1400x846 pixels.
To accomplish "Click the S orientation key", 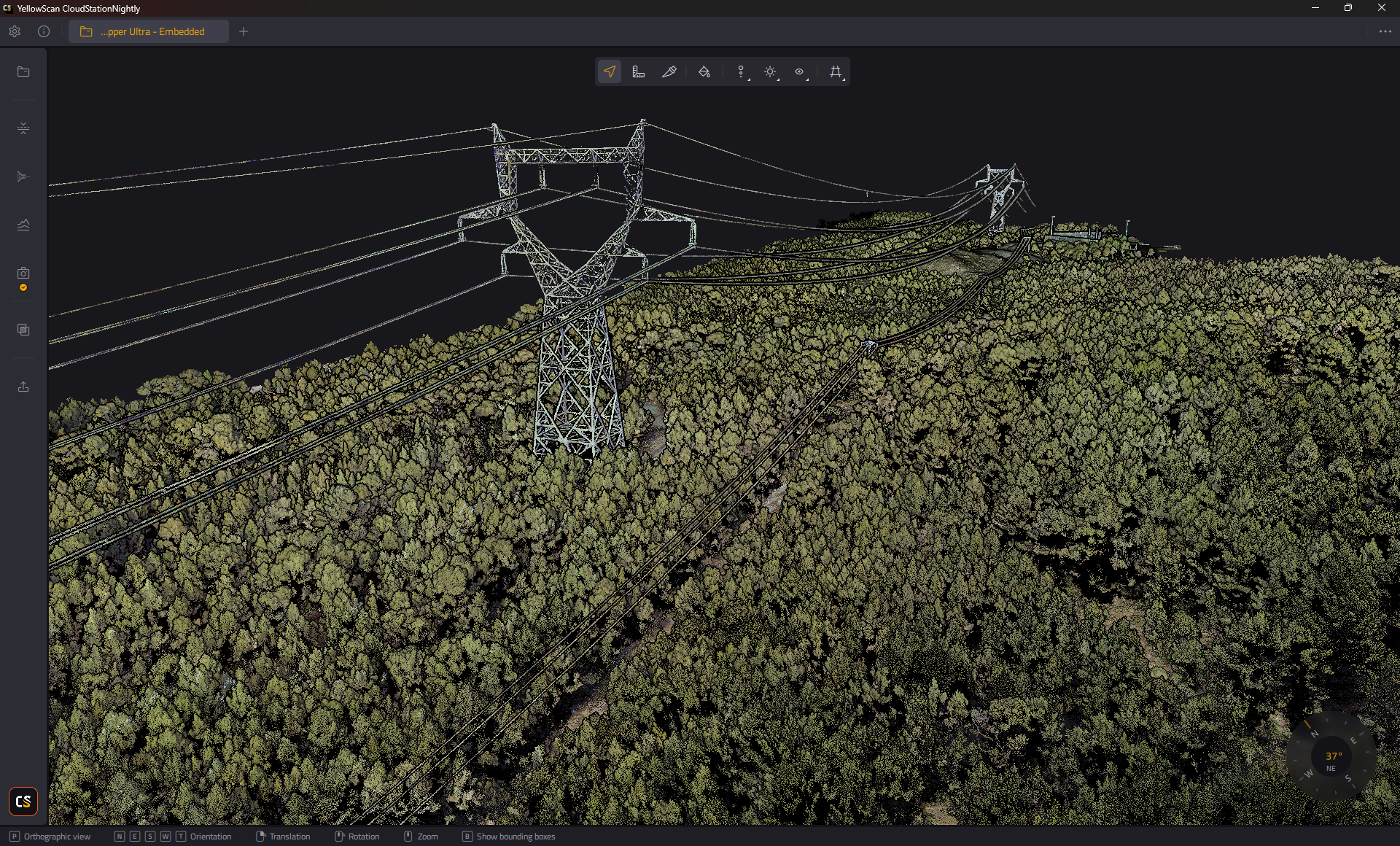I will point(150,837).
